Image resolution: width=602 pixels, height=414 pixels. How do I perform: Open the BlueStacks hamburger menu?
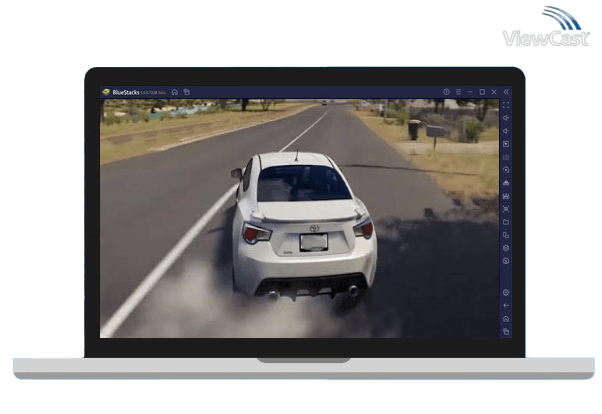458,92
